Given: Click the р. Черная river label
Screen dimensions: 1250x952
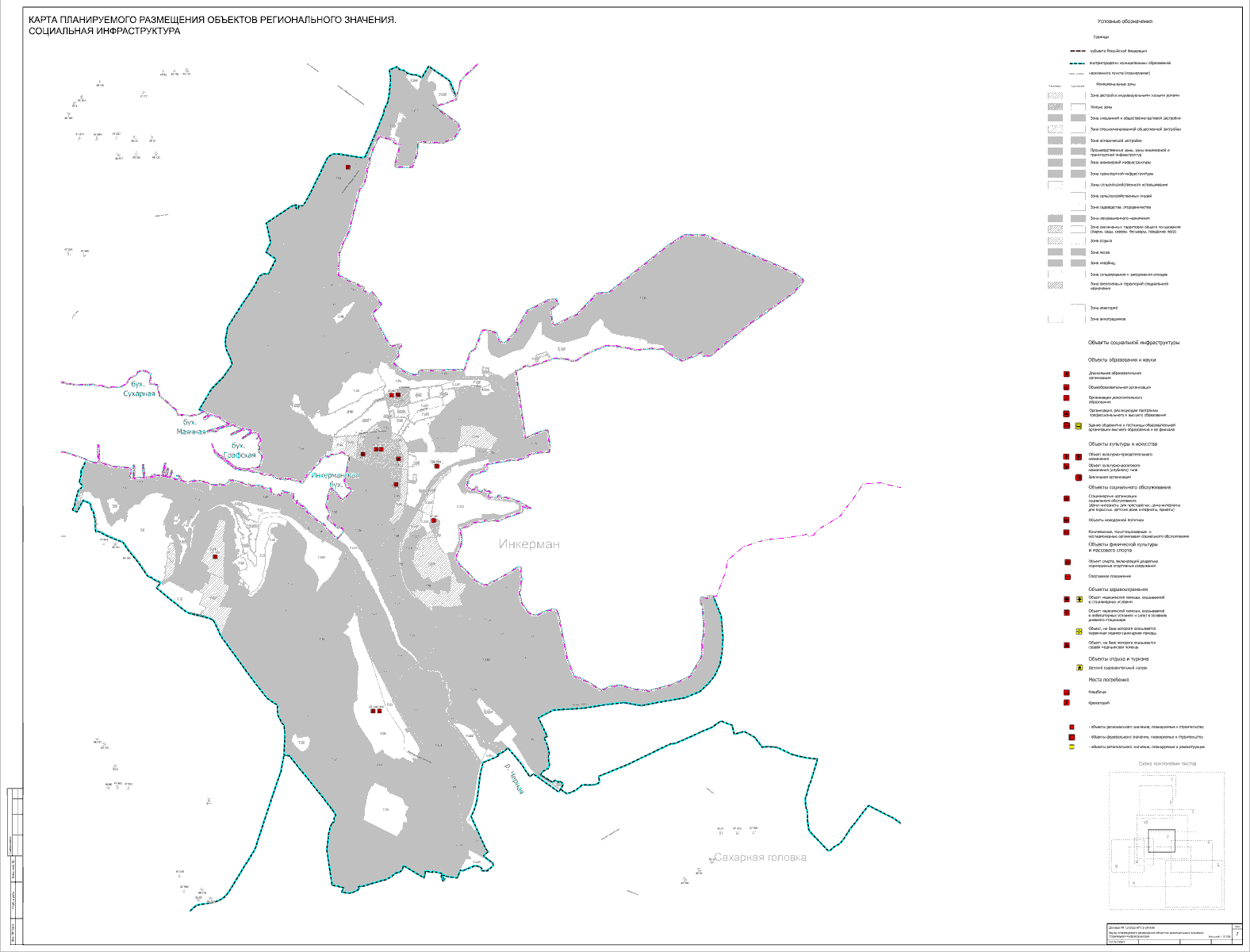Looking at the screenshot, I should [x=514, y=778].
